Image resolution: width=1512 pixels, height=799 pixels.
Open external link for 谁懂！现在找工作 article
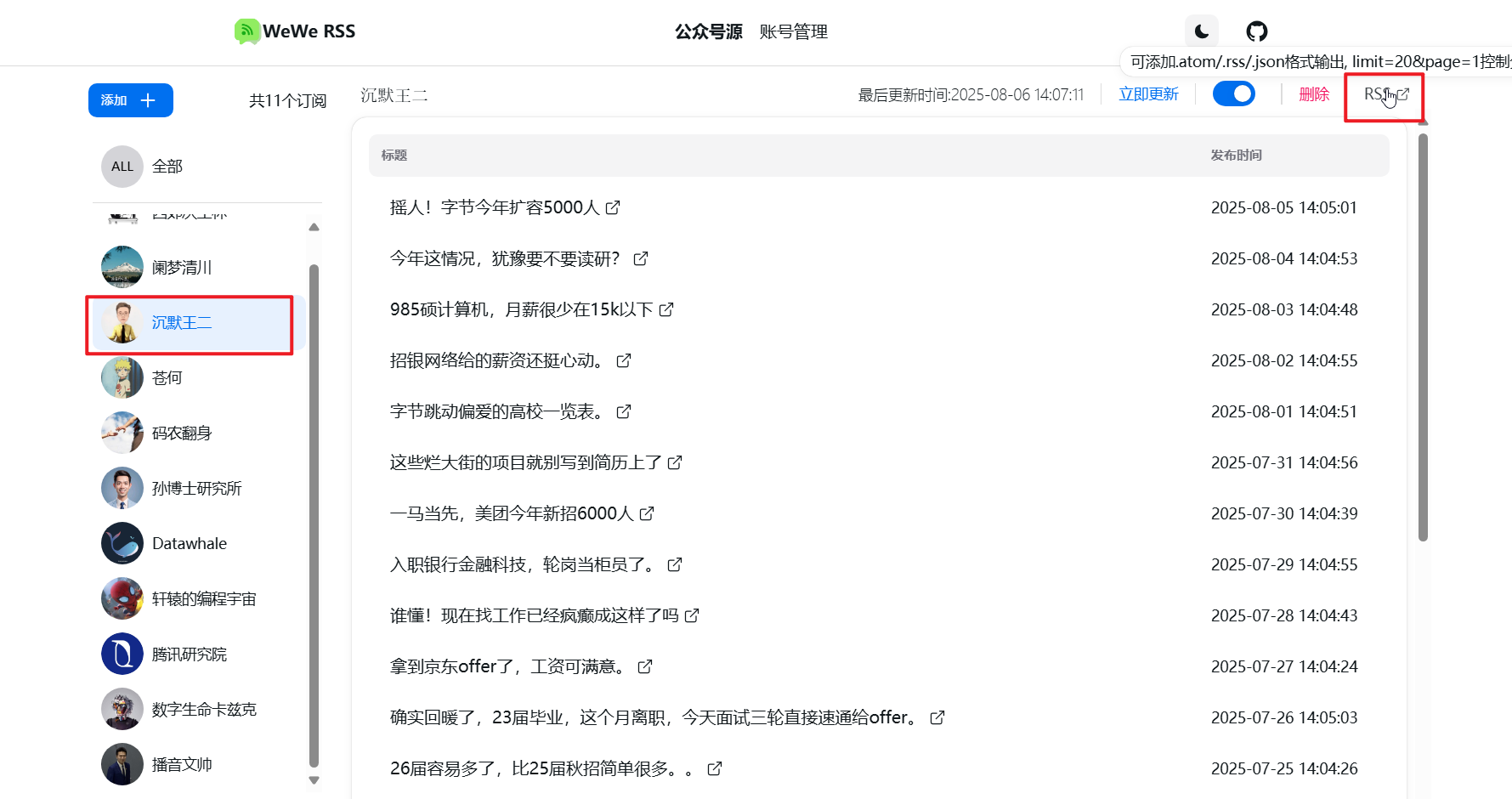(x=692, y=615)
